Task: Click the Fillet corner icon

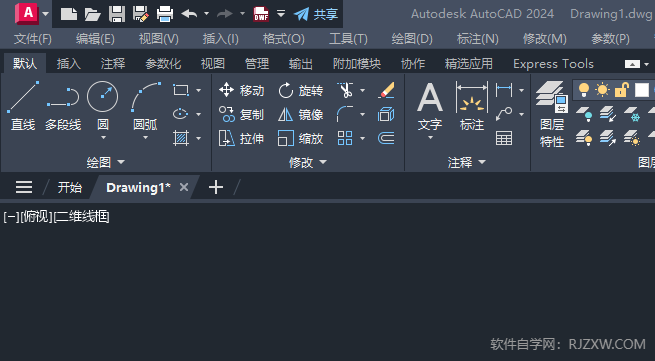Action: coord(345,114)
